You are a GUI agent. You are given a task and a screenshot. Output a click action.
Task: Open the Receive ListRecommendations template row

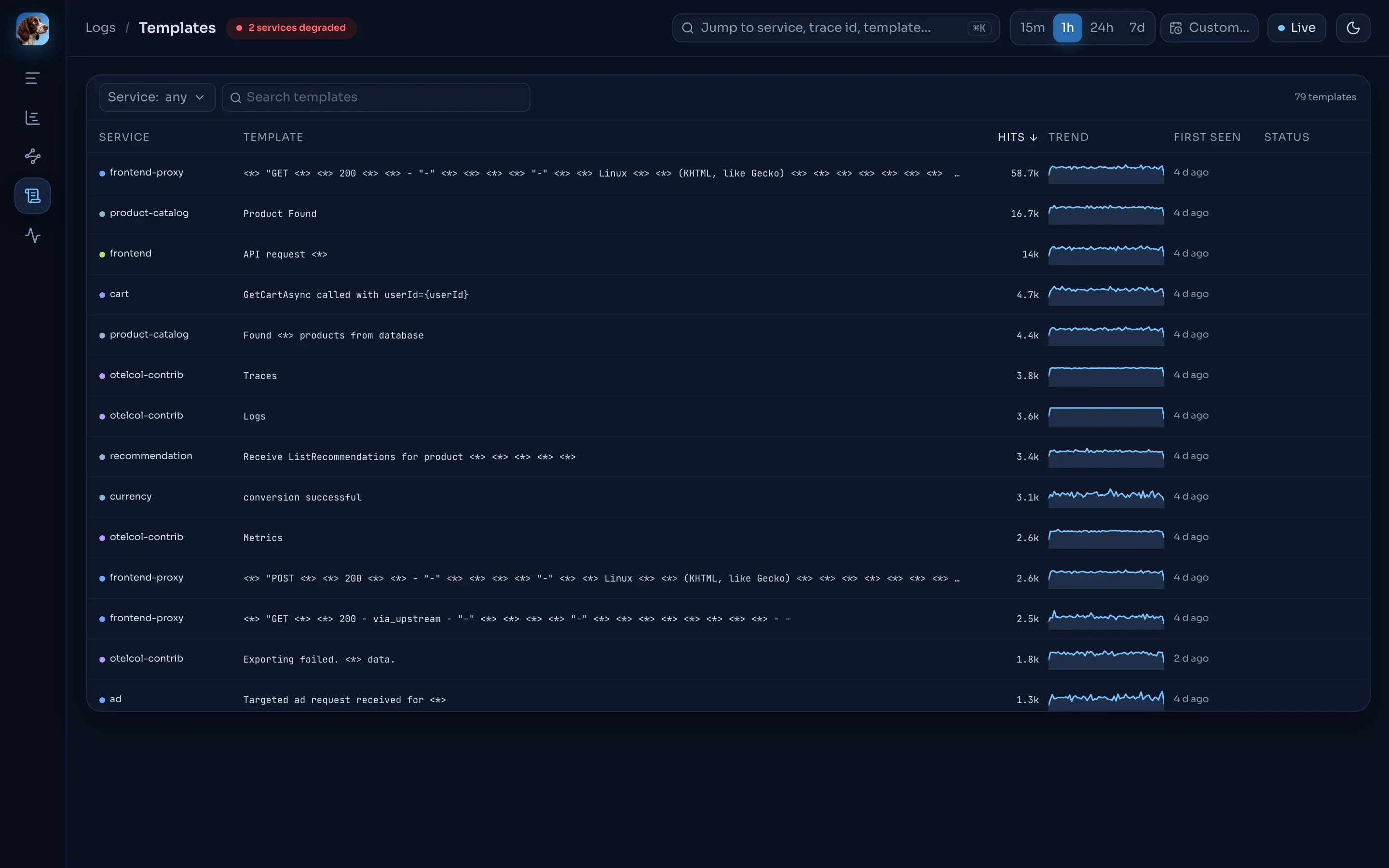pos(728,456)
